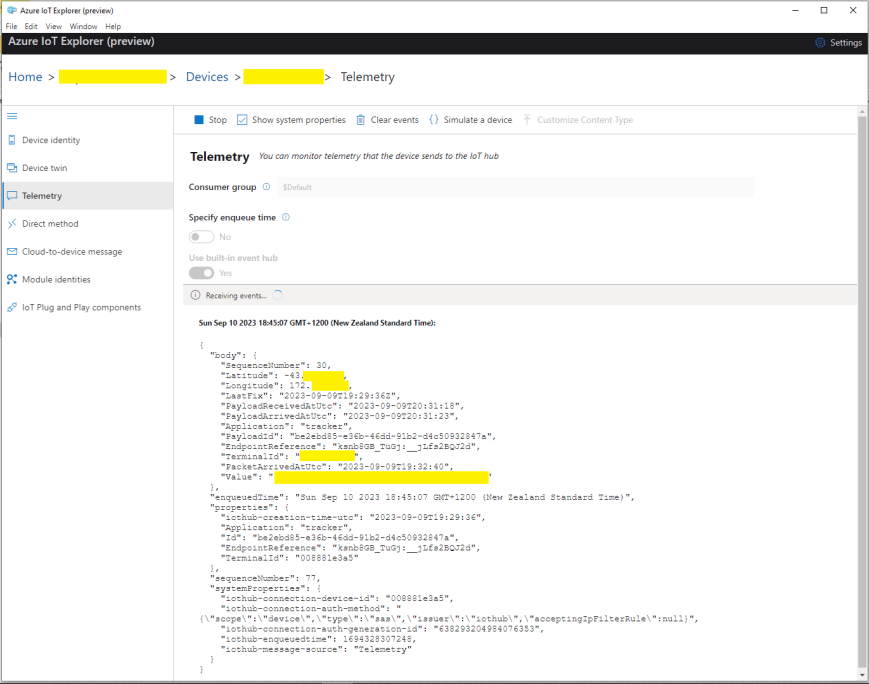Click the Customize Content Type label

[x=585, y=120]
